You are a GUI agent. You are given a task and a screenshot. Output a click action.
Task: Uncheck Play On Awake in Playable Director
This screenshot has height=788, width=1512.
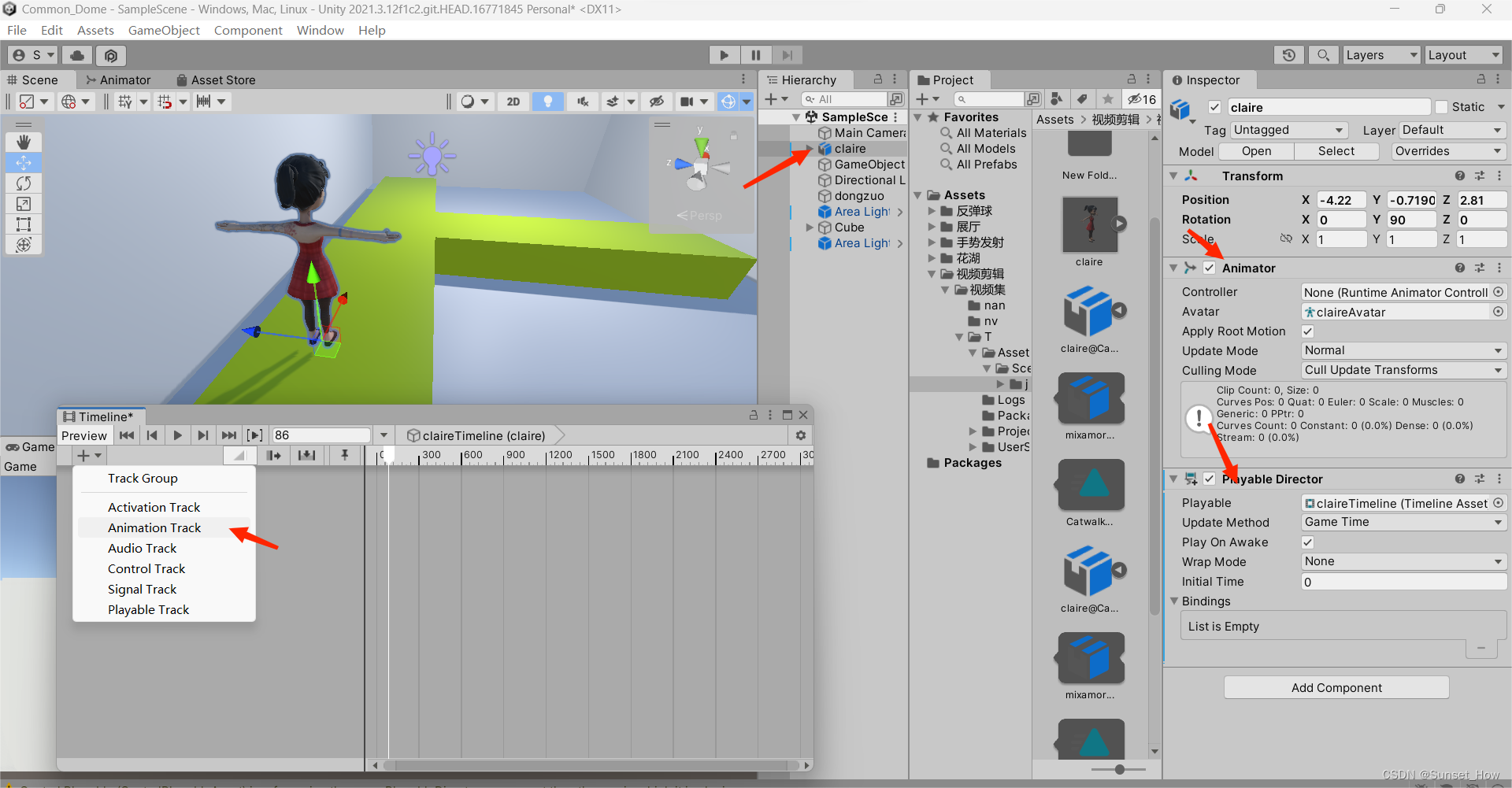click(1307, 542)
